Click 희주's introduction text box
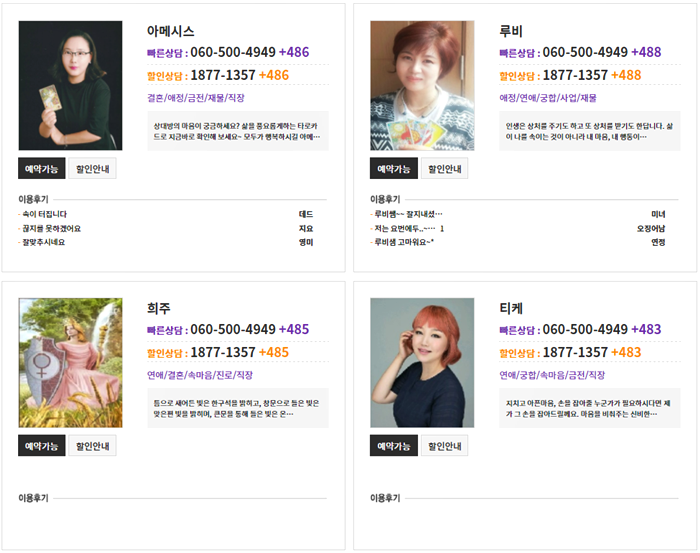This screenshot has height=553, width=700. (238, 408)
